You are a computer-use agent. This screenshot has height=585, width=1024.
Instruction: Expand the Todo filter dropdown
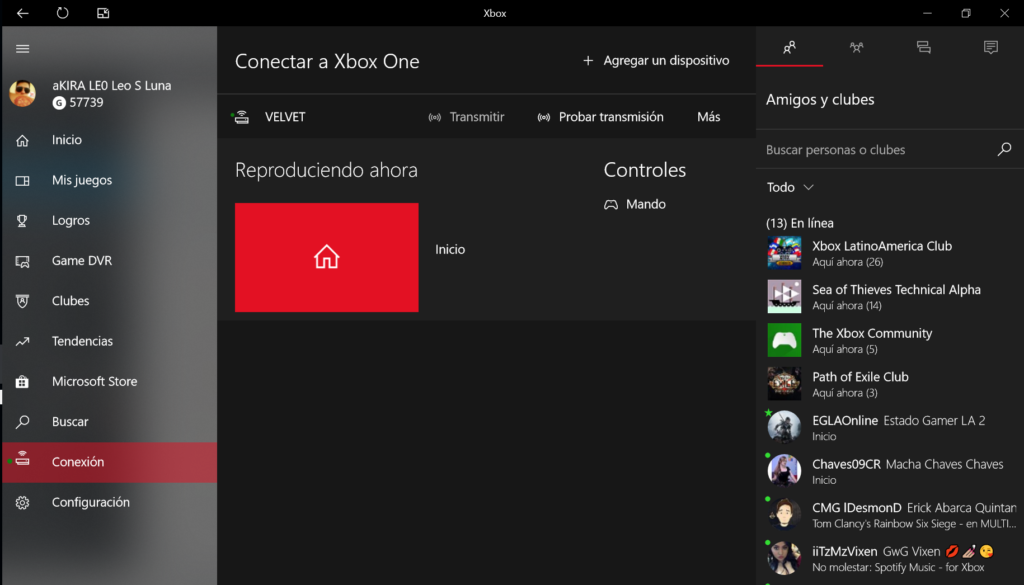point(790,187)
